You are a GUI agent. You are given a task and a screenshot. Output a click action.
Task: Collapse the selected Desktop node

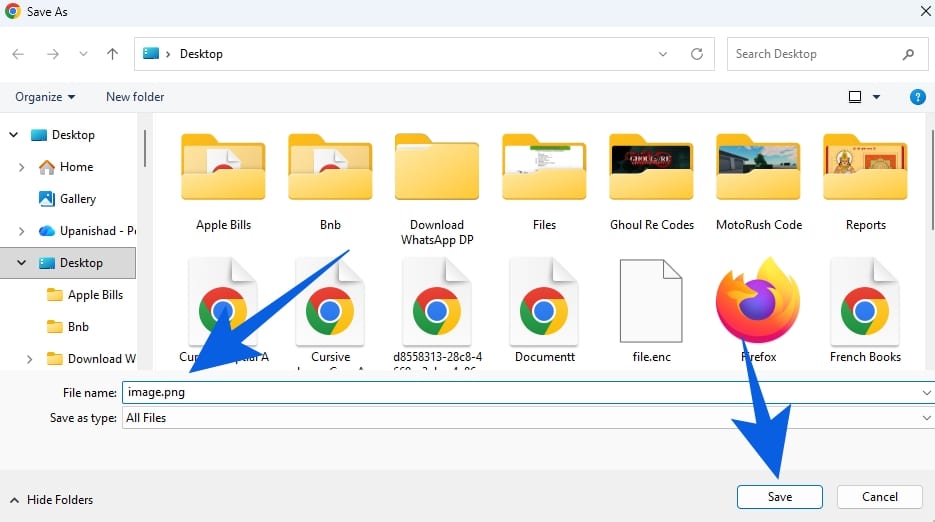[21, 262]
